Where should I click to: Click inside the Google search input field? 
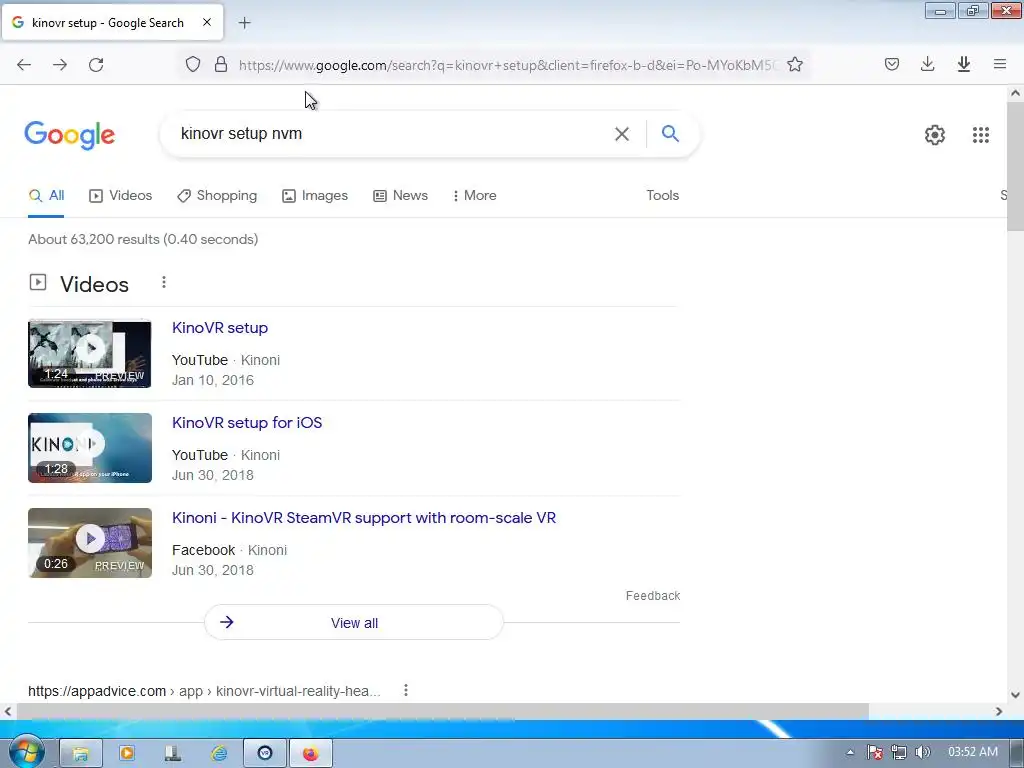pyautogui.click(x=392, y=134)
